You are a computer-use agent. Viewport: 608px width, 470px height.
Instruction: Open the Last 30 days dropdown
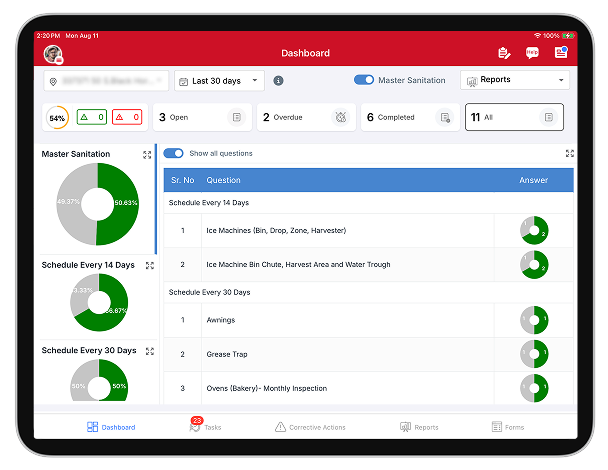pos(219,81)
